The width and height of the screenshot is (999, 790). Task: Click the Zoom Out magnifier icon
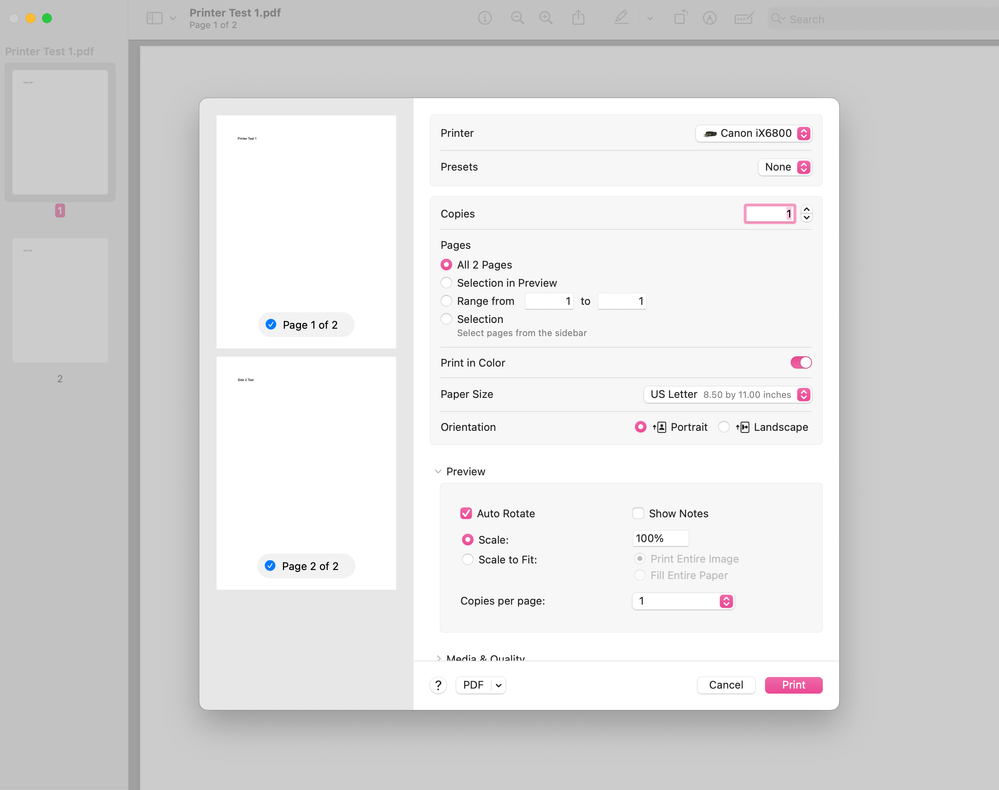517,18
